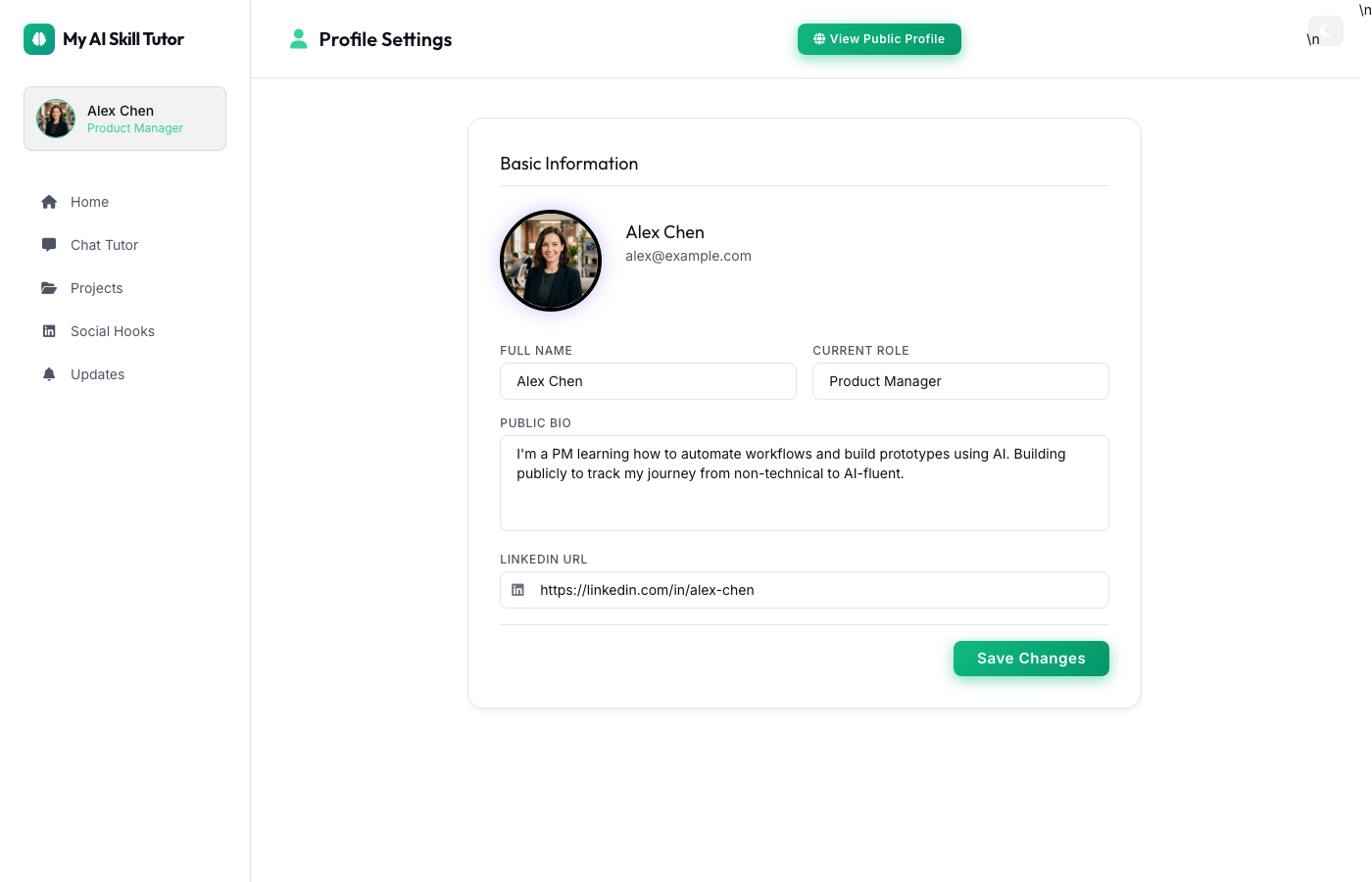Click the Chat Tutor speech bubble icon
Image resolution: width=1372 pixels, height=882 pixels.
click(x=49, y=245)
